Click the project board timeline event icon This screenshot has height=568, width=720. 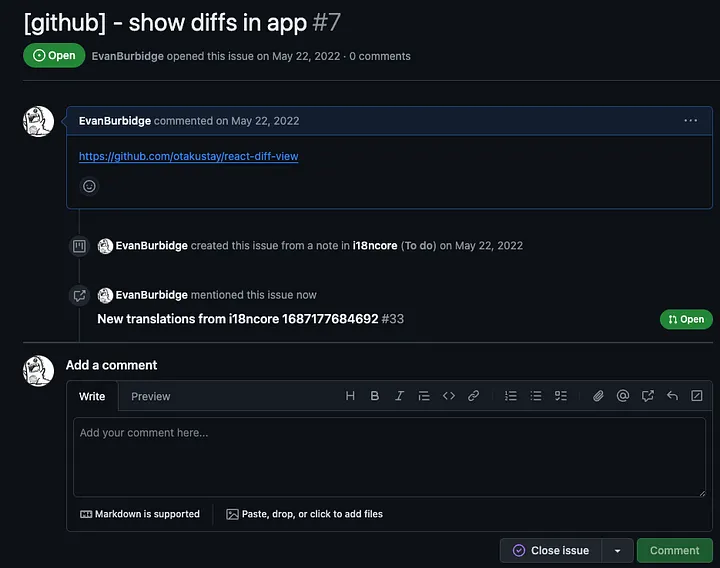79,246
